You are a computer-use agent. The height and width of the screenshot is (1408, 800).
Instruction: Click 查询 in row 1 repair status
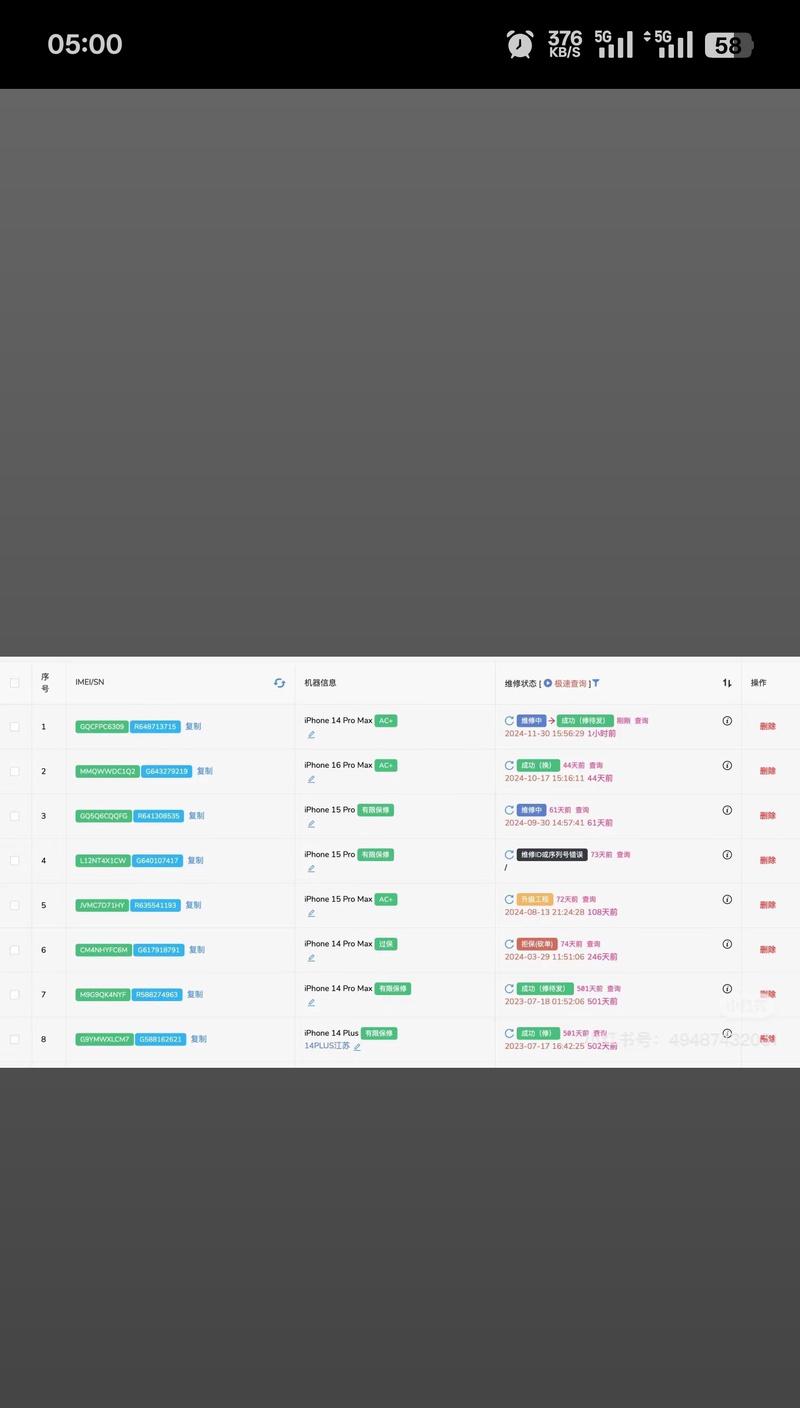pos(641,721)
